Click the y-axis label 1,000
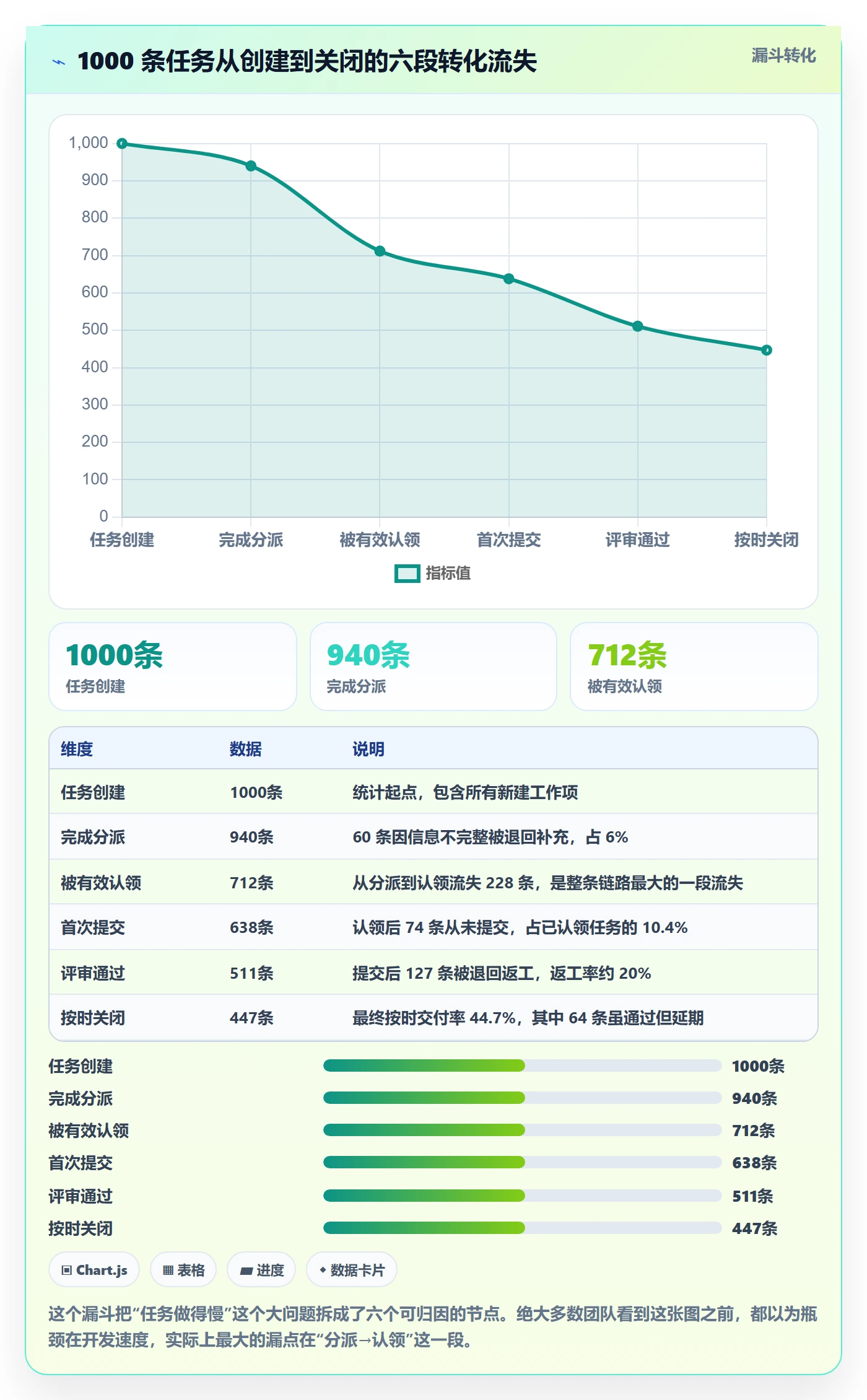The image size is (867, 1400). [x=89, y=142]
